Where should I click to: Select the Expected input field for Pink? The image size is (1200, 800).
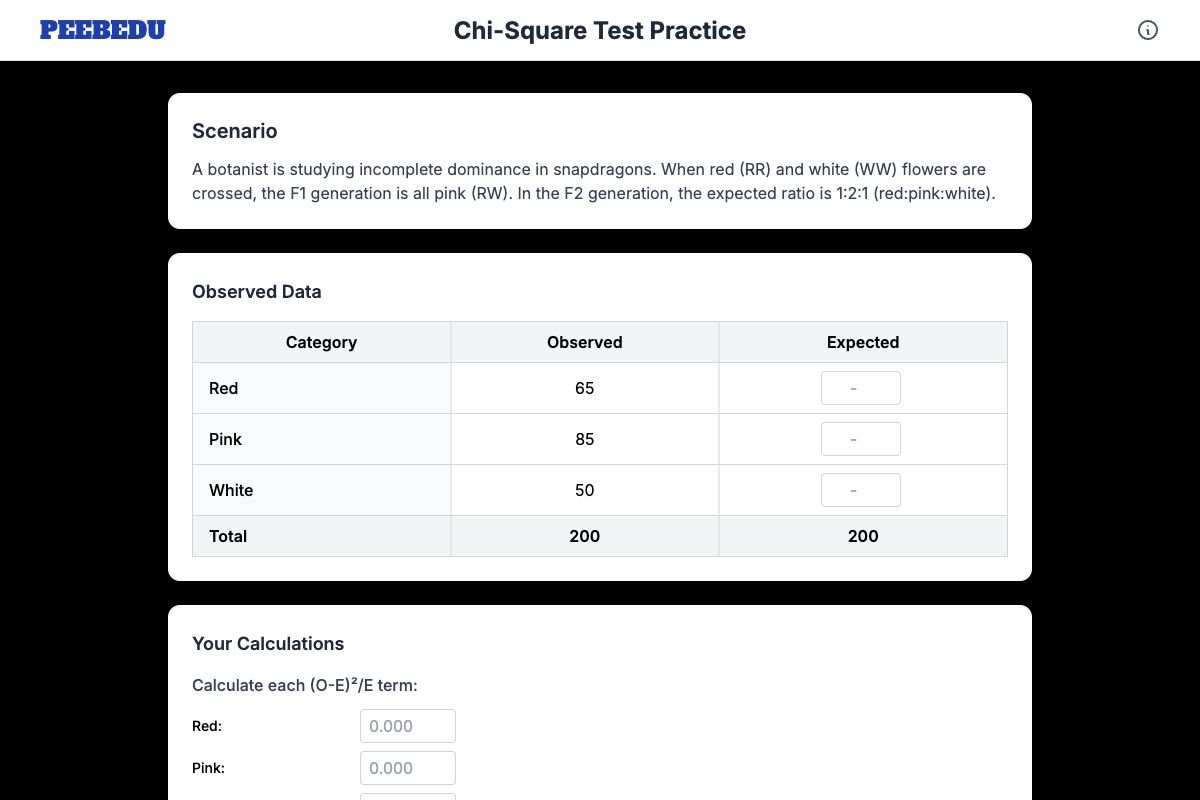[861, 438]
